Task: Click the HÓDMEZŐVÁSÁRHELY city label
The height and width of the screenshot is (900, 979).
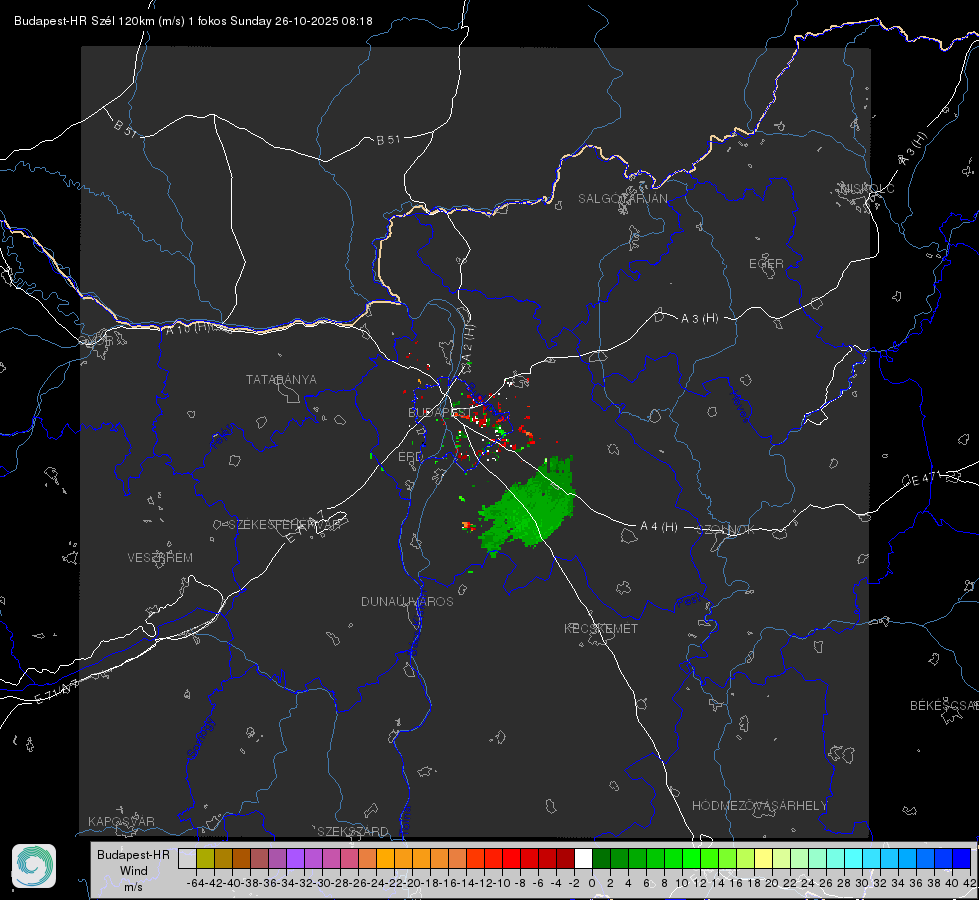Action: (x=760, y=806)
